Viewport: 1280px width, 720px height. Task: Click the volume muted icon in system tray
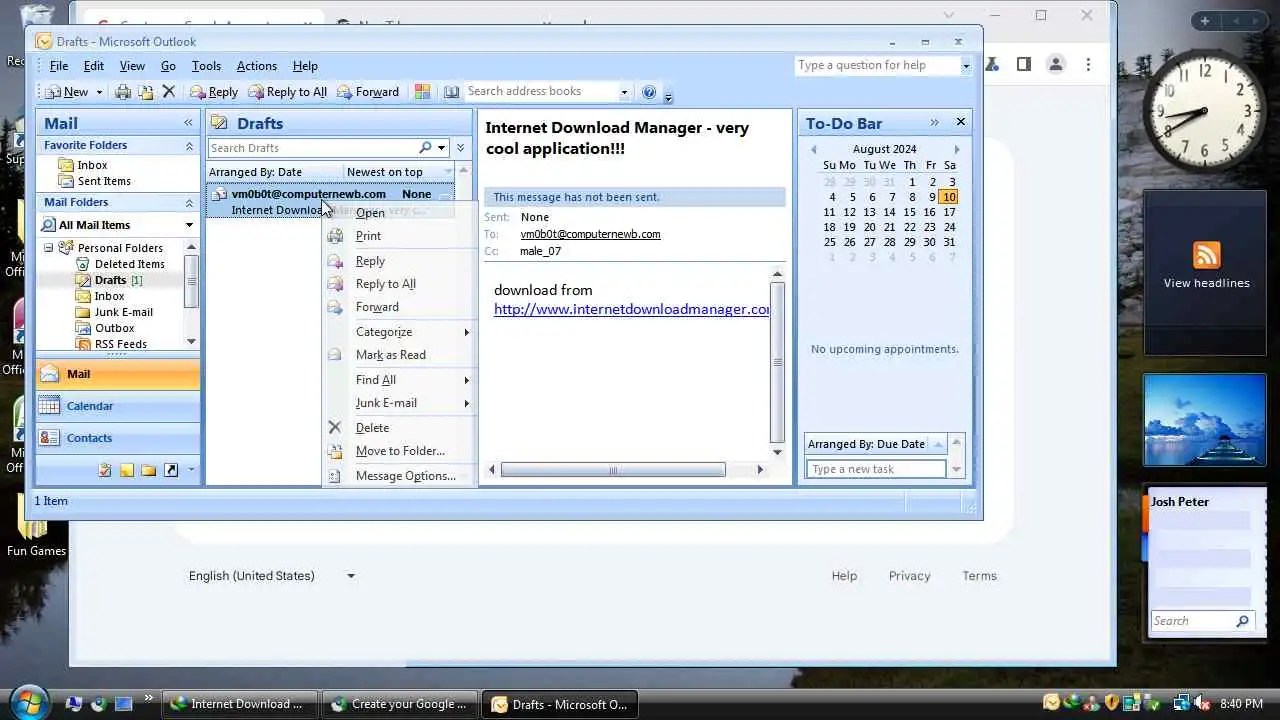pos(1203,703)
